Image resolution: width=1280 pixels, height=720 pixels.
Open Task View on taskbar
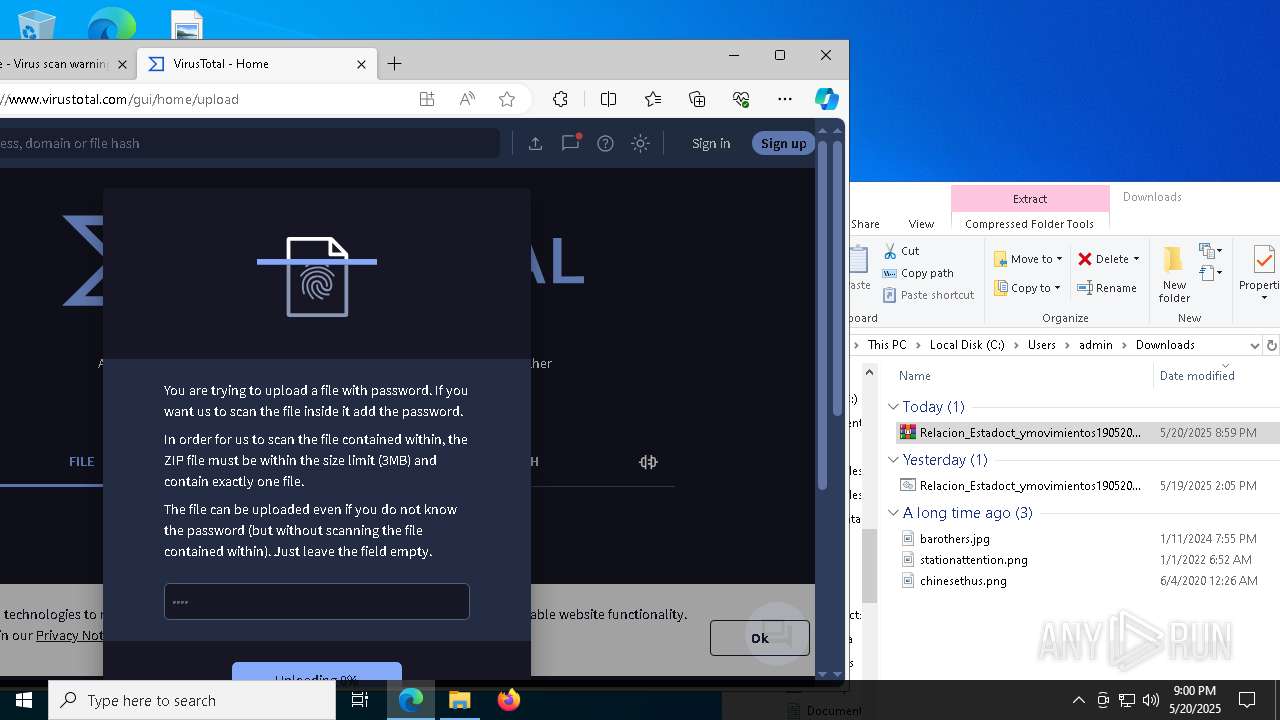[x=360, y=700]
